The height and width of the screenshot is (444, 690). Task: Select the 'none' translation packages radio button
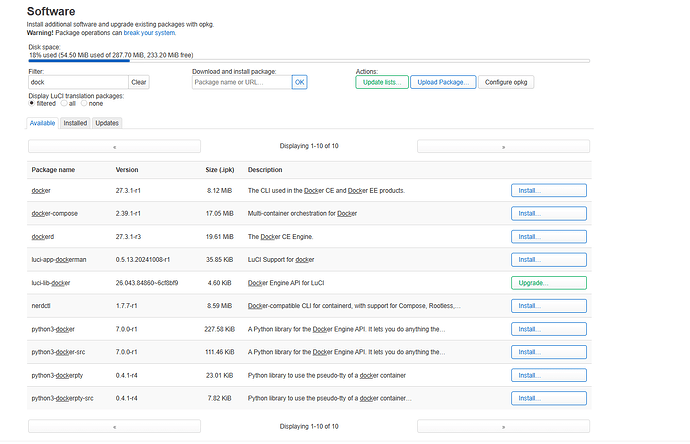coord(84,103)
